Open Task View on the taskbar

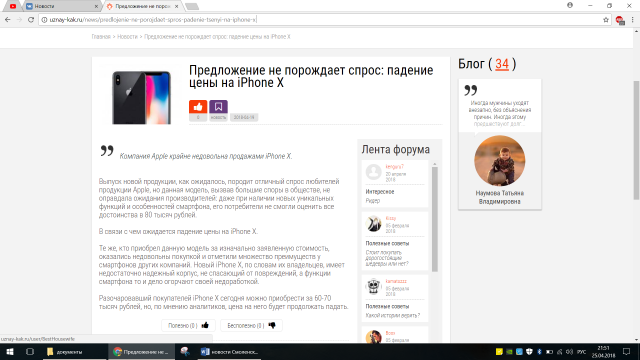click(x=30, y=351)
